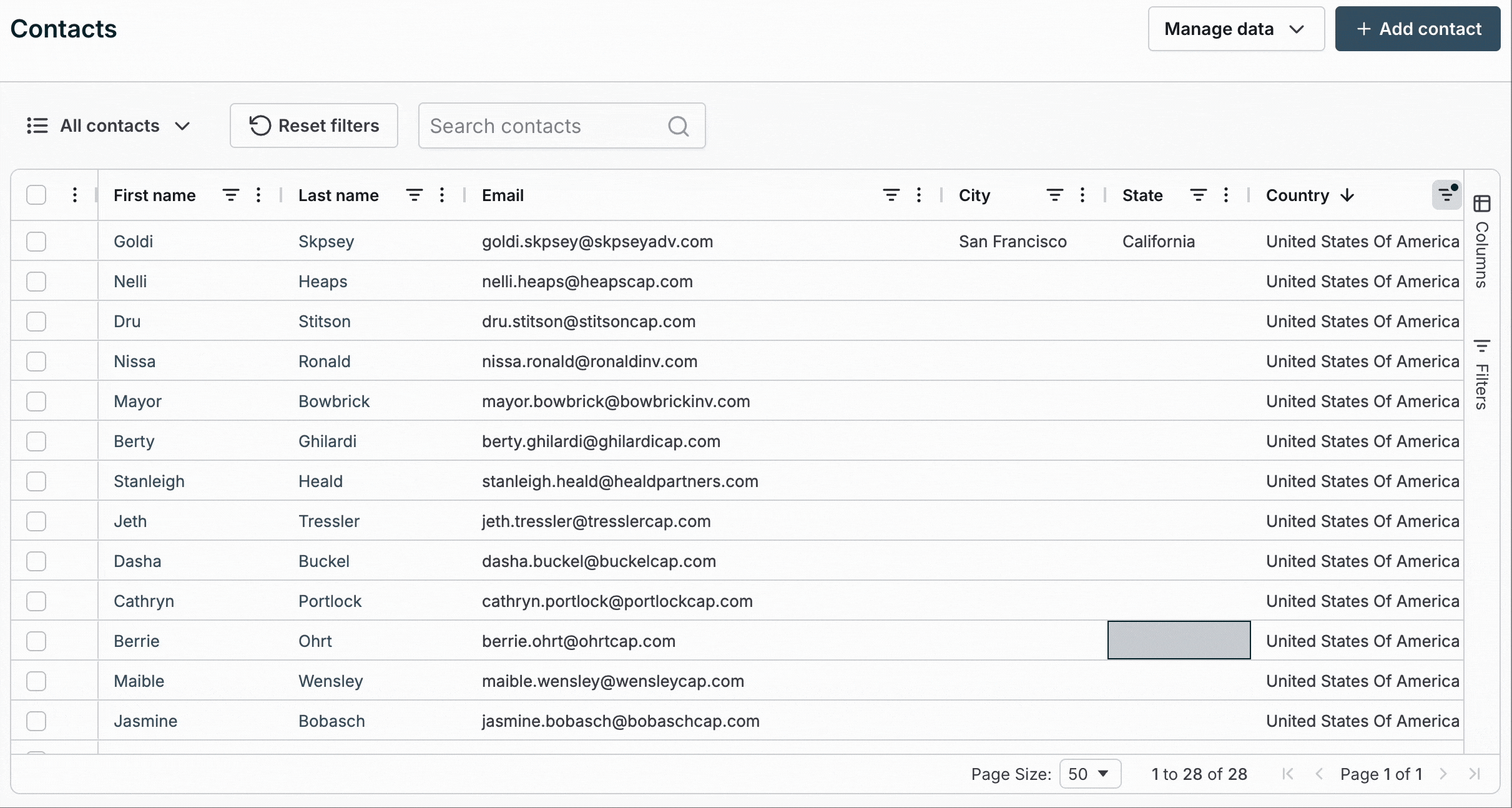
Task: Open the Columns side panel
Action: click(1482, 241)
